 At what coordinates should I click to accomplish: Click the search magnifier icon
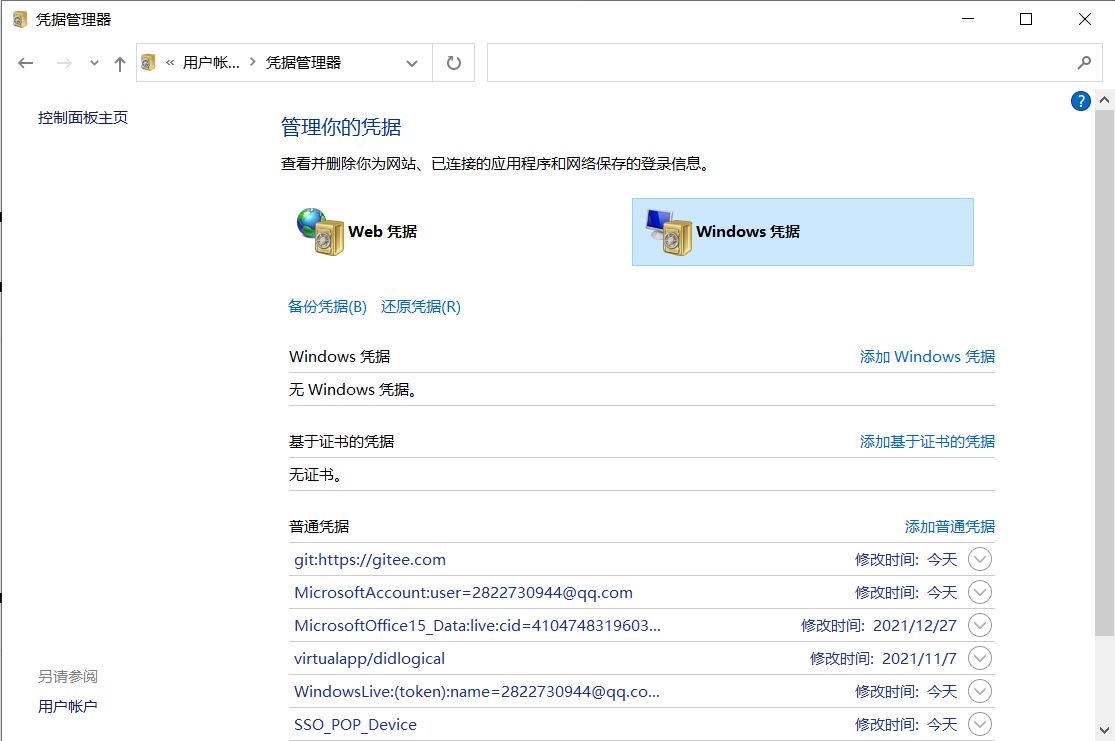point(1084,63)
